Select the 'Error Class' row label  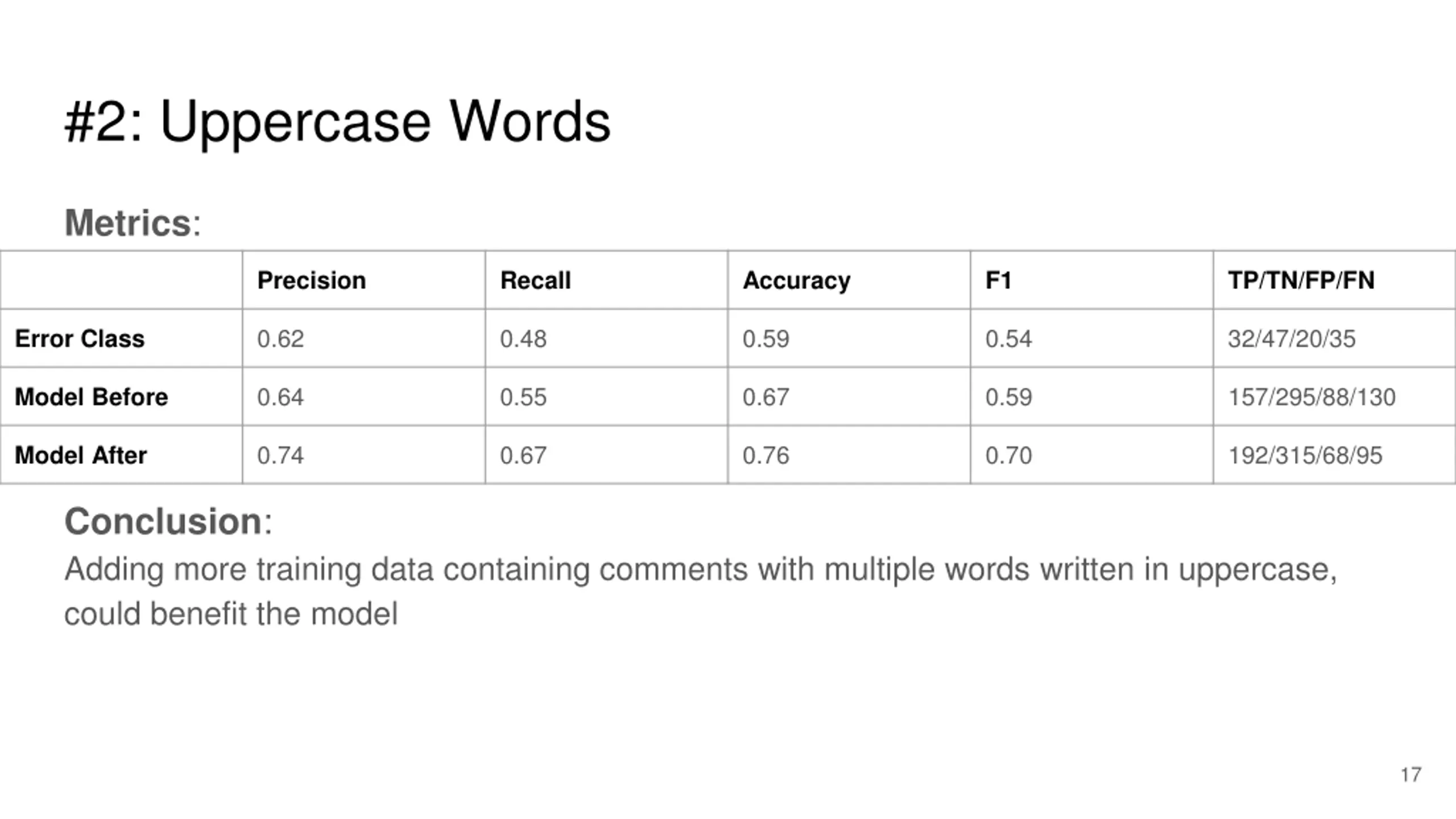coord(80,339)
